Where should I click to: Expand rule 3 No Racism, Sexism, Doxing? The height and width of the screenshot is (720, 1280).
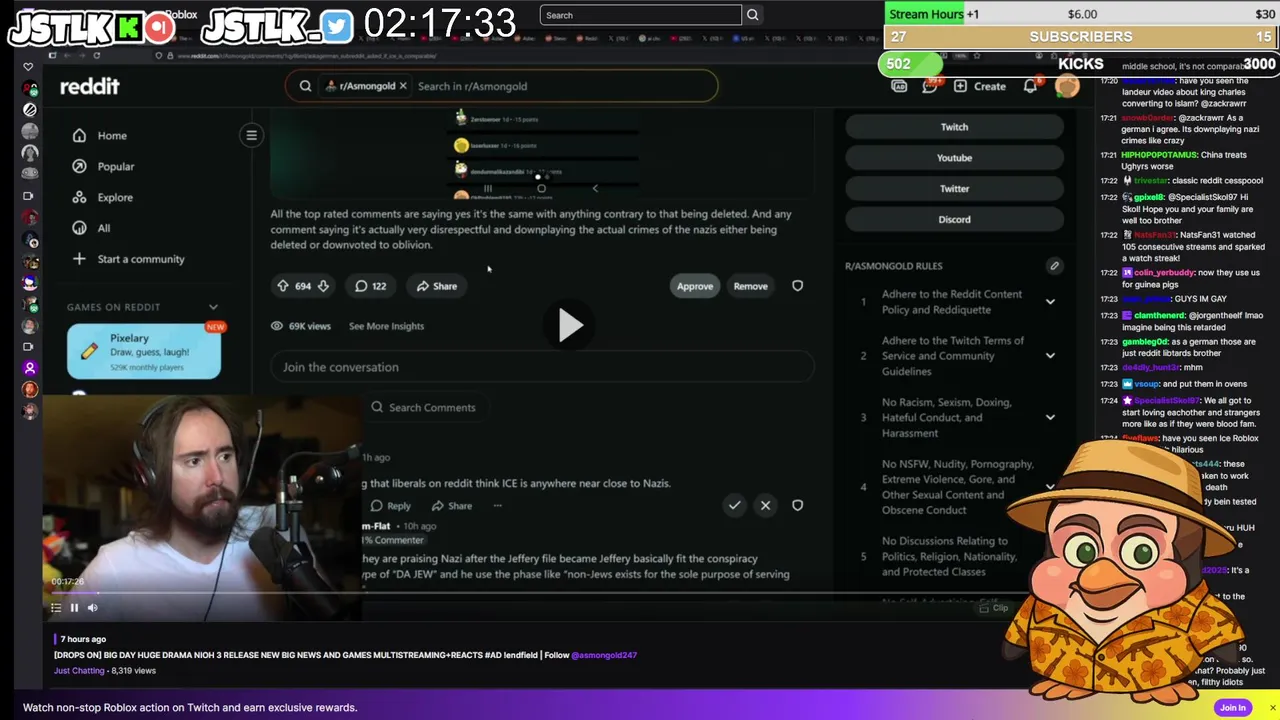pyautogui.click(x=1050, y=418)
